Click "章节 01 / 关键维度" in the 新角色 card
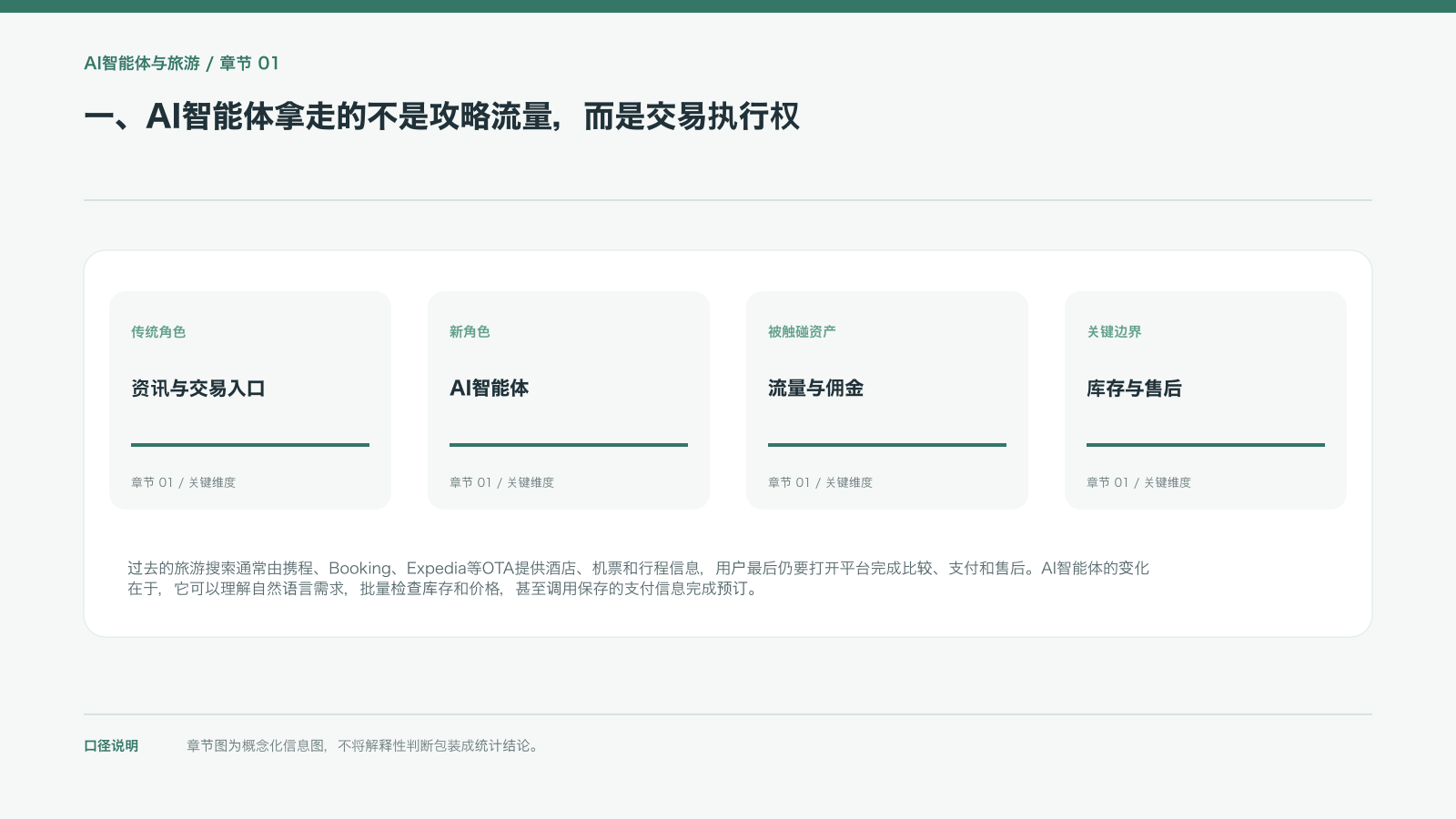 [501, 482]
